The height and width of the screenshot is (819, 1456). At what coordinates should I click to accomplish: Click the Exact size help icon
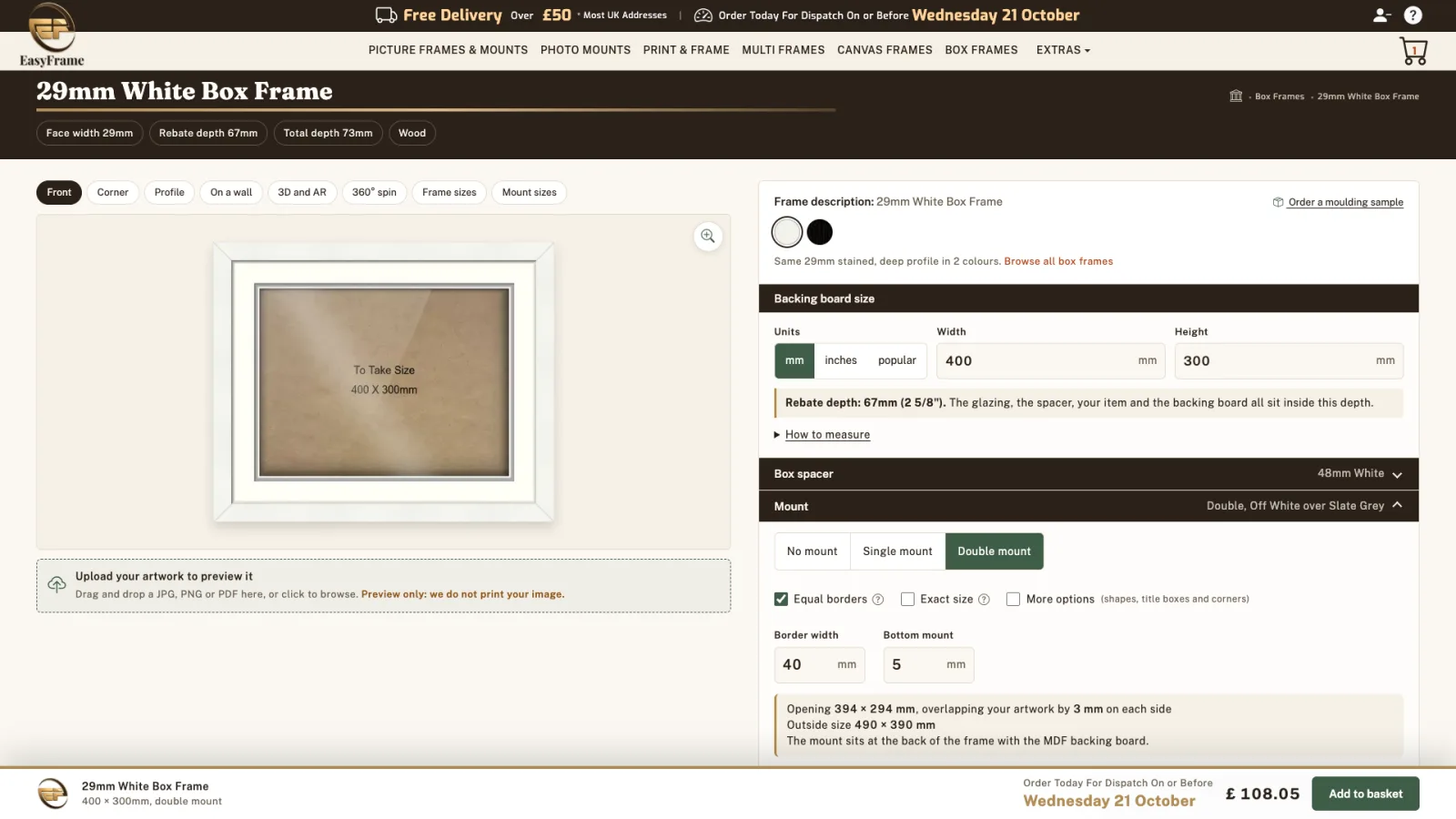pyautogui.click(x=984, y=600)
